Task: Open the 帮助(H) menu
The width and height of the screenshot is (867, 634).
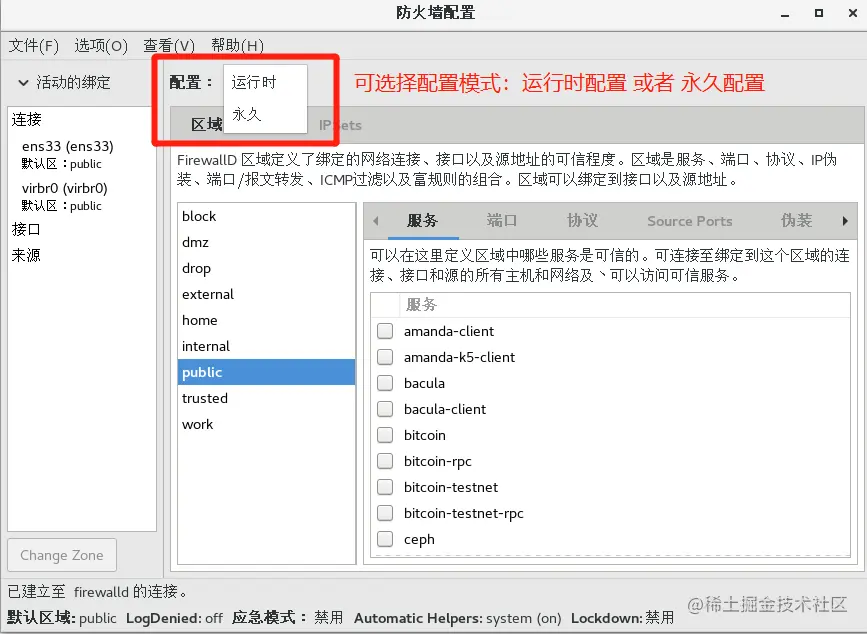Action: point(237,45)
